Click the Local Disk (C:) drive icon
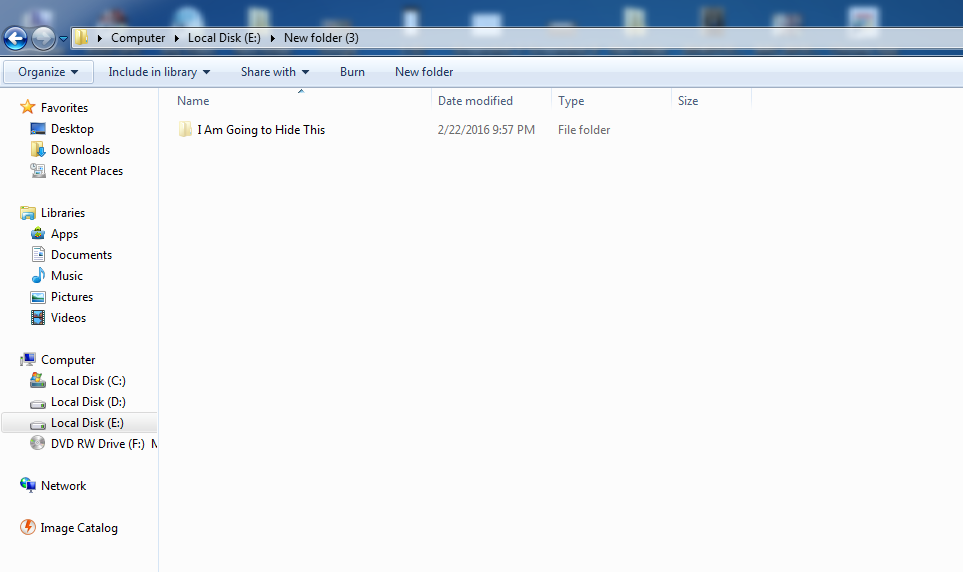 pyautogui.click(x=38, y=380)
